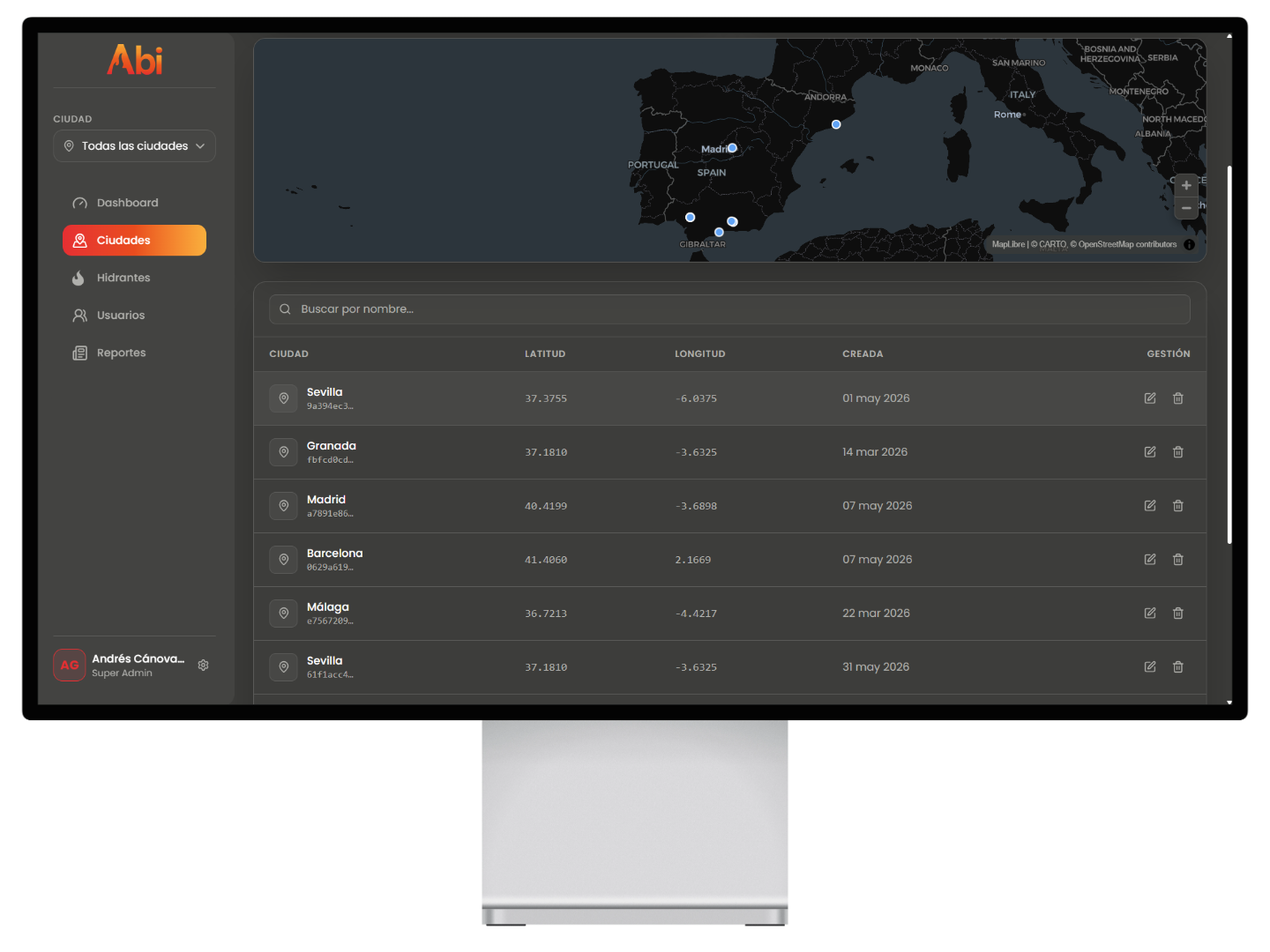Open the Reportes section

pyautogui.click(x=134, y=353)
